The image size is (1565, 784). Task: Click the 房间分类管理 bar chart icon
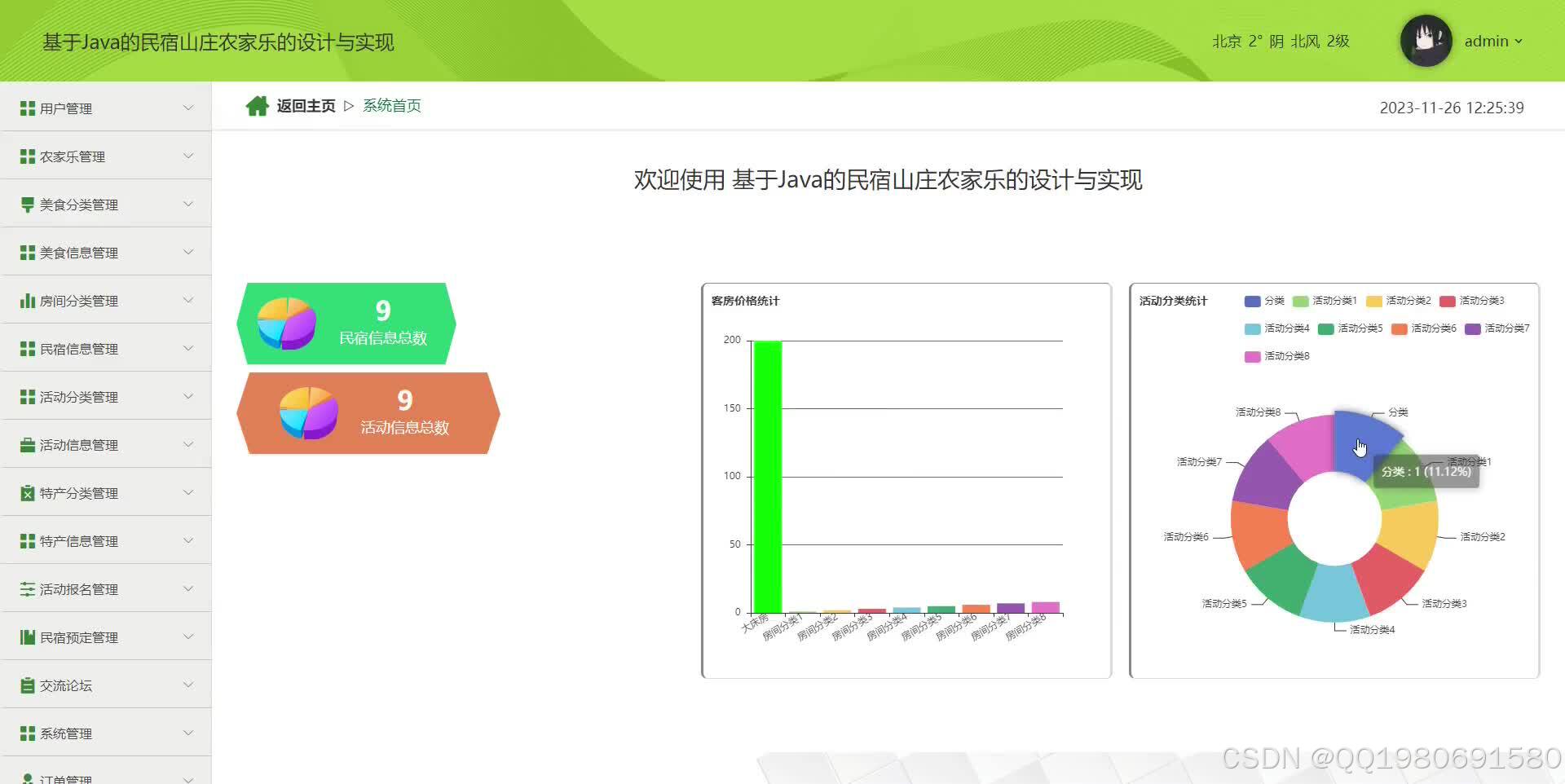pyautogui.click(x=27, y=301)
